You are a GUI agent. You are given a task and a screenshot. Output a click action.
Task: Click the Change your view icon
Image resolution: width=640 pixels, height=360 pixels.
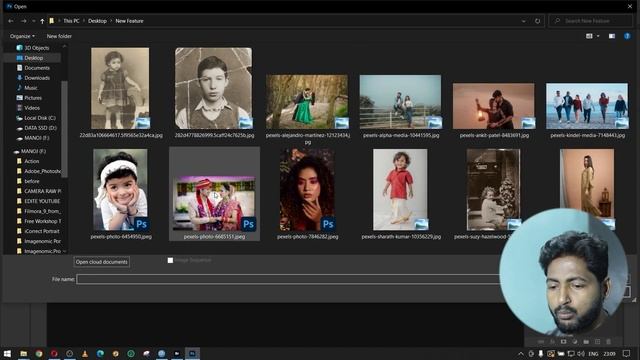click(x=589, y=36)
